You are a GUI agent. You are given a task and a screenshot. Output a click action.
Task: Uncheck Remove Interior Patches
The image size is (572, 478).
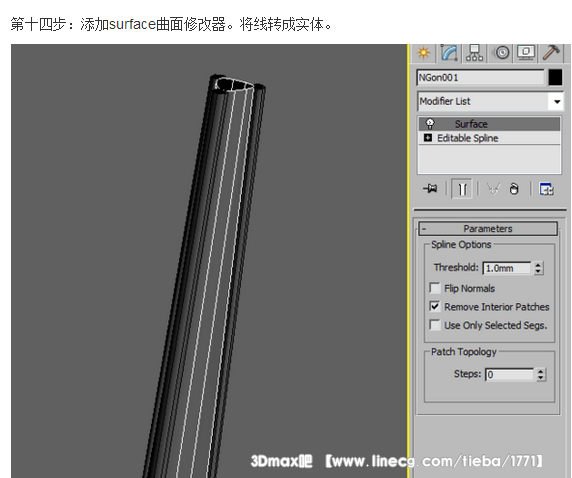point(435,307)
